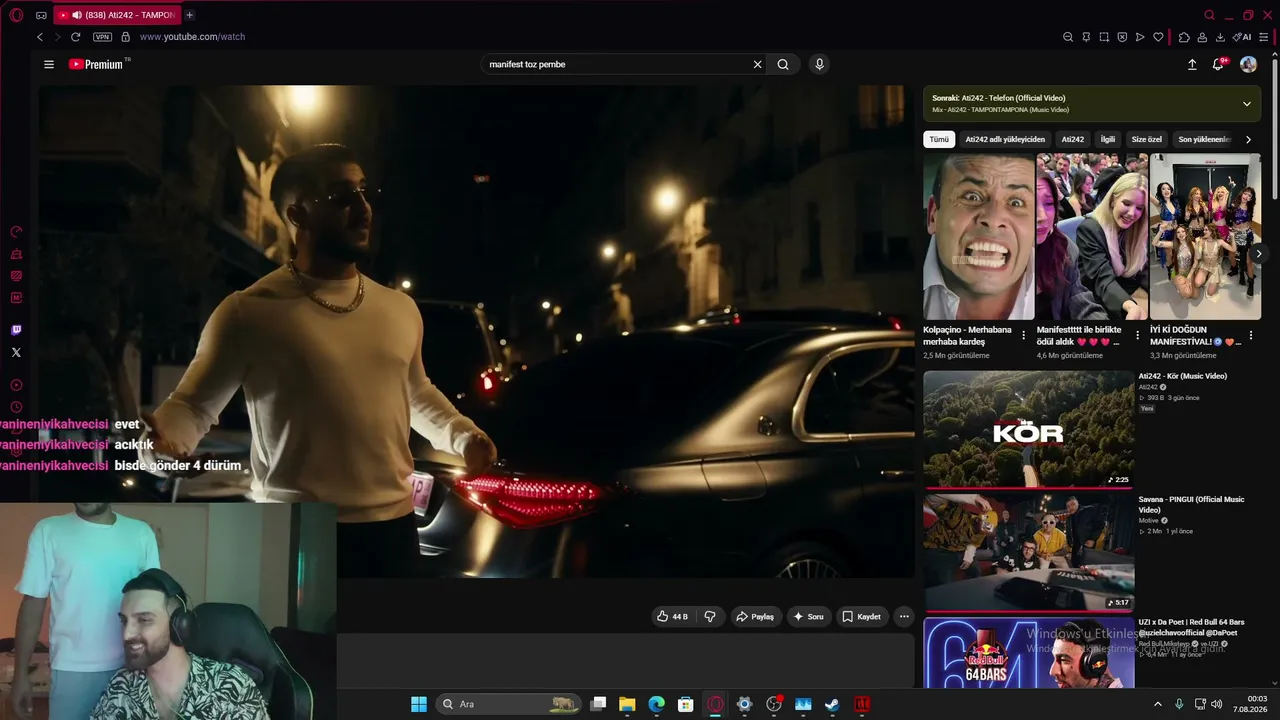Reload the current page
Viewport: 1280px width, 720px height.
point(75,37)
